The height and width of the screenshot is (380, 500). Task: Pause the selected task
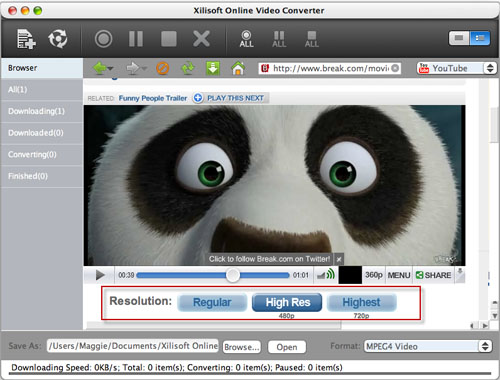(136, 39)
